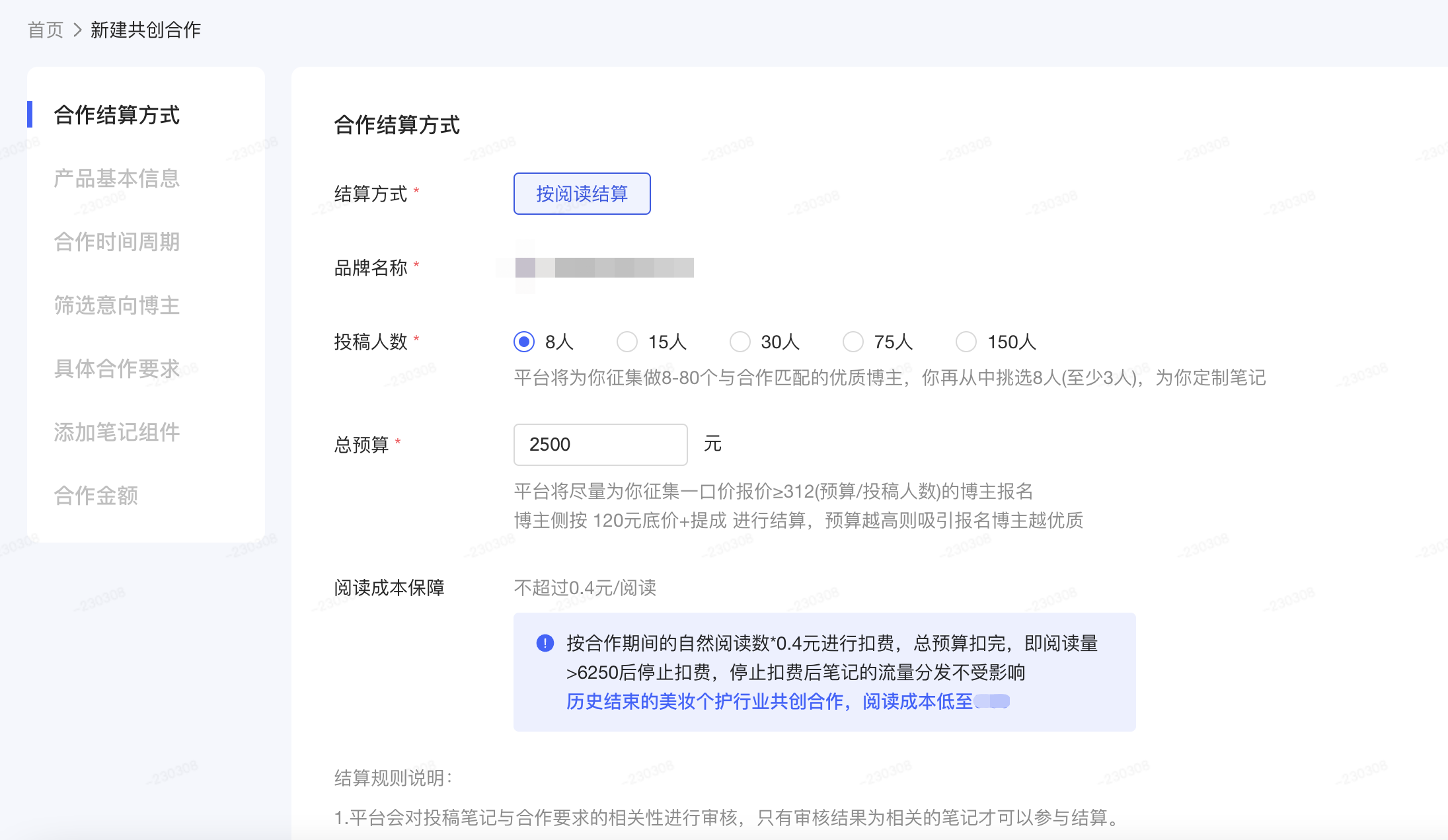This screenshot has height=840, width=1448.
Task: Click the 按阅读结算 settlement button
Action: pyautogui.click(x=582, y=194)
